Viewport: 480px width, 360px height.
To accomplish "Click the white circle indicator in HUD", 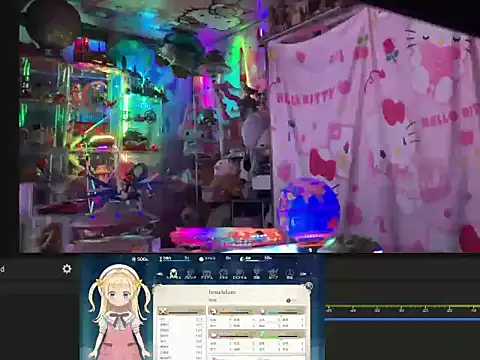I will tap(201, 259).
